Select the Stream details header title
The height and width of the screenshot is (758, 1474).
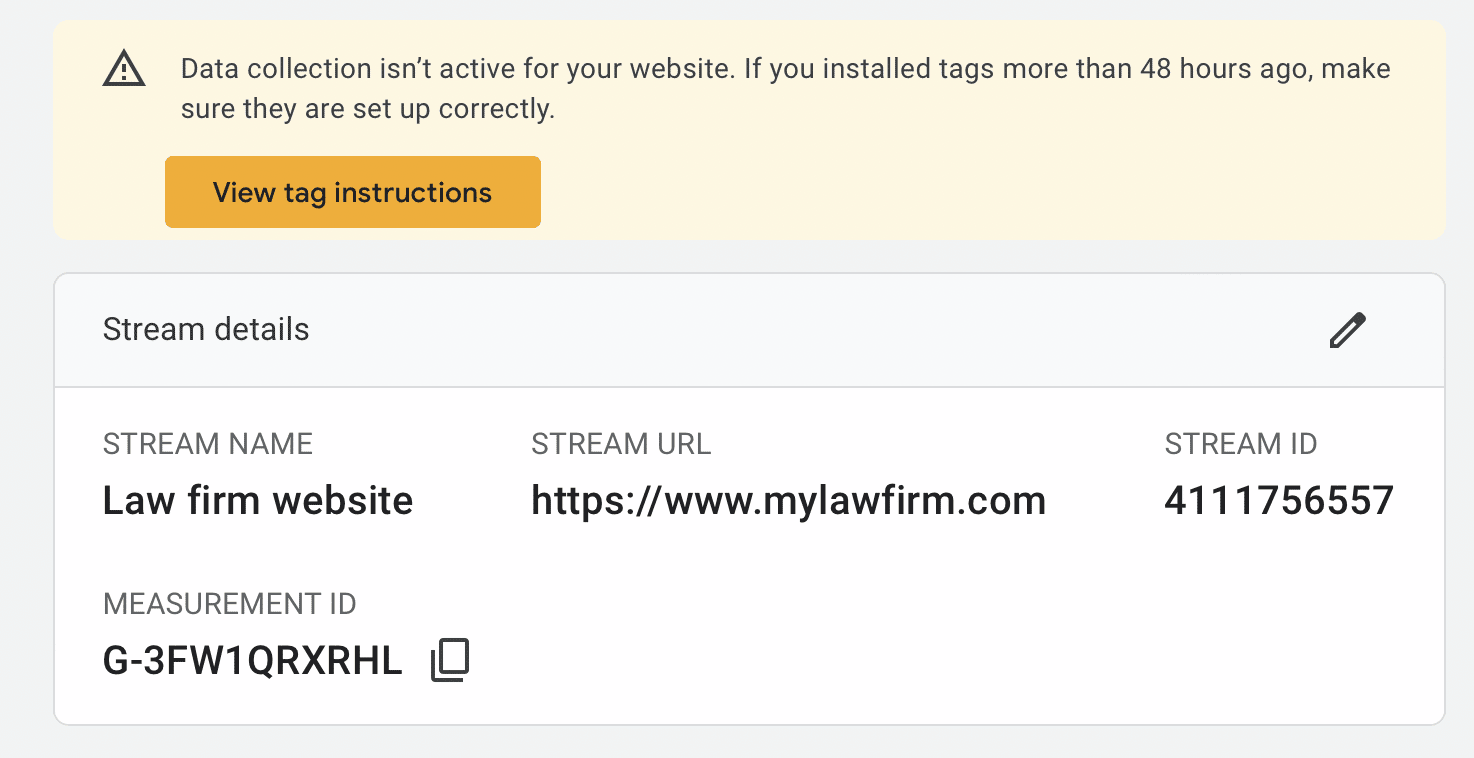click(x=206, y=329)
